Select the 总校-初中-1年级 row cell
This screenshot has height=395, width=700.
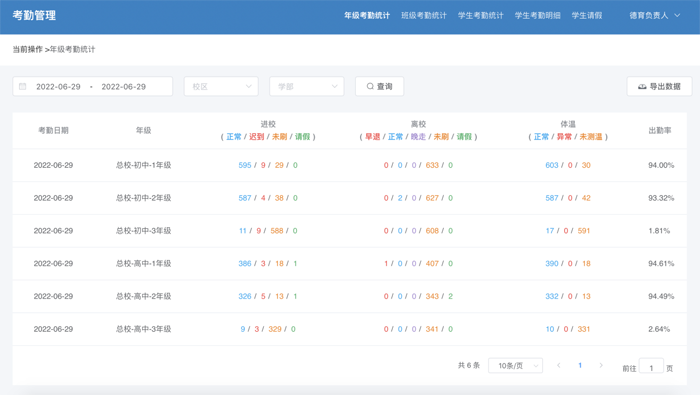tap(143, 165)
